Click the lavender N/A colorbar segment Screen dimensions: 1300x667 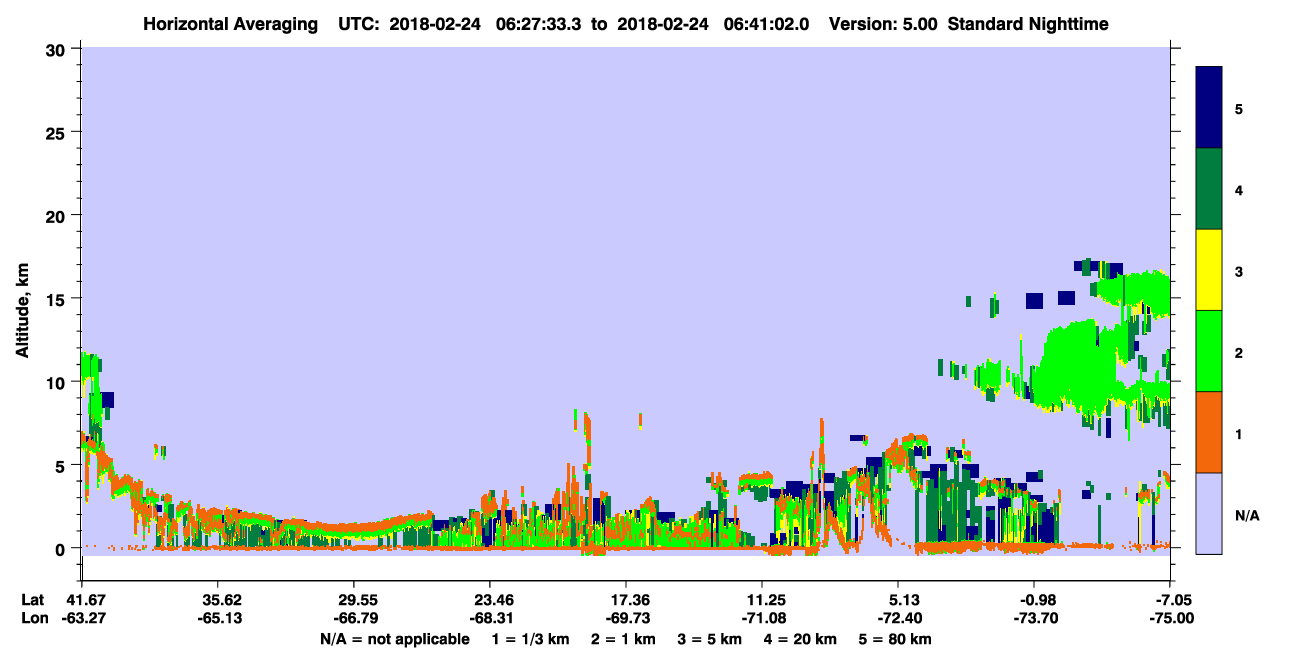(x=1209, y=513)
